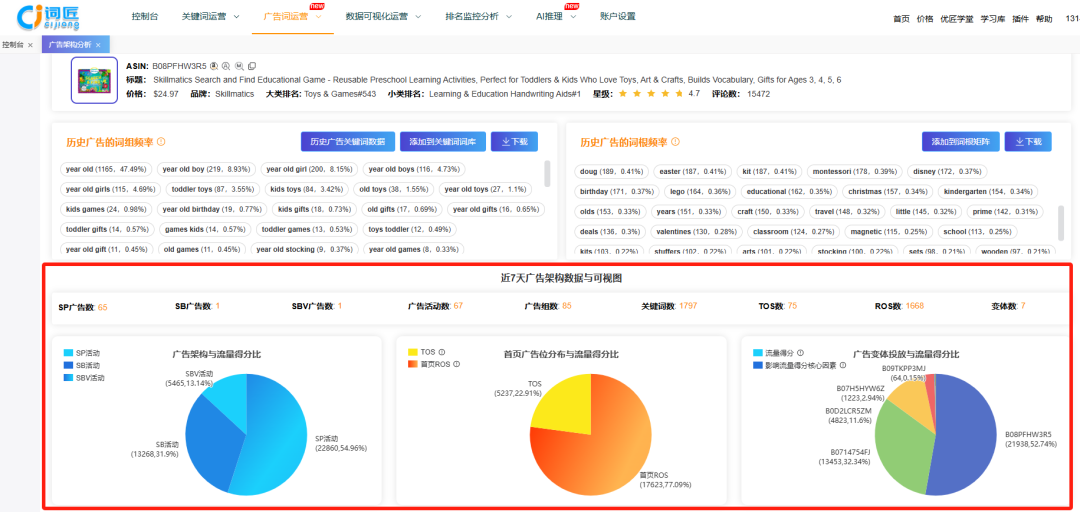
Task: Click the info icon next to 历史广告的词根频率
Action: coord(676,142)
